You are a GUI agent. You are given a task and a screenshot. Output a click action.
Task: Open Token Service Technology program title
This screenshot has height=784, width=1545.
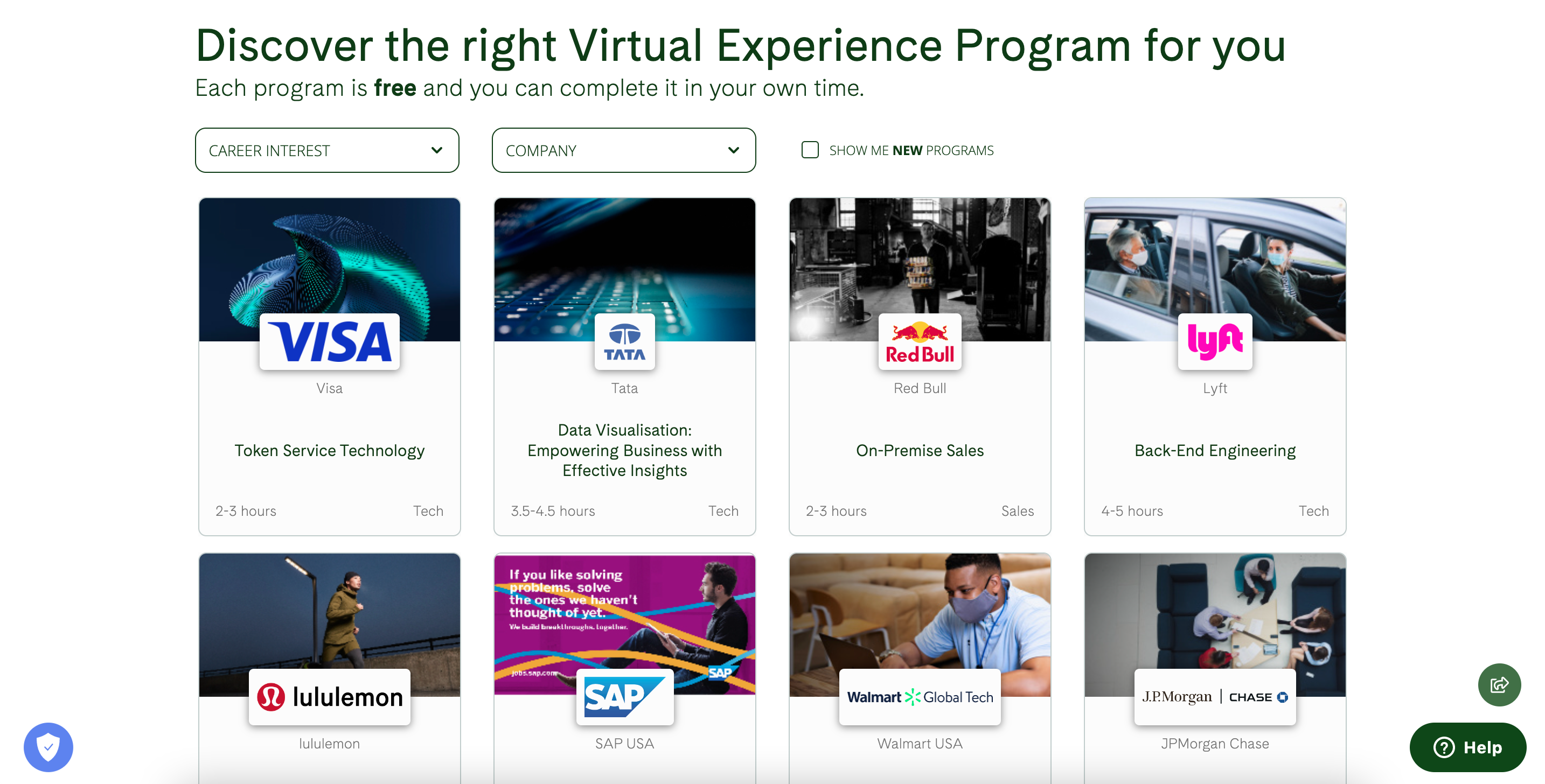[329, 450]
